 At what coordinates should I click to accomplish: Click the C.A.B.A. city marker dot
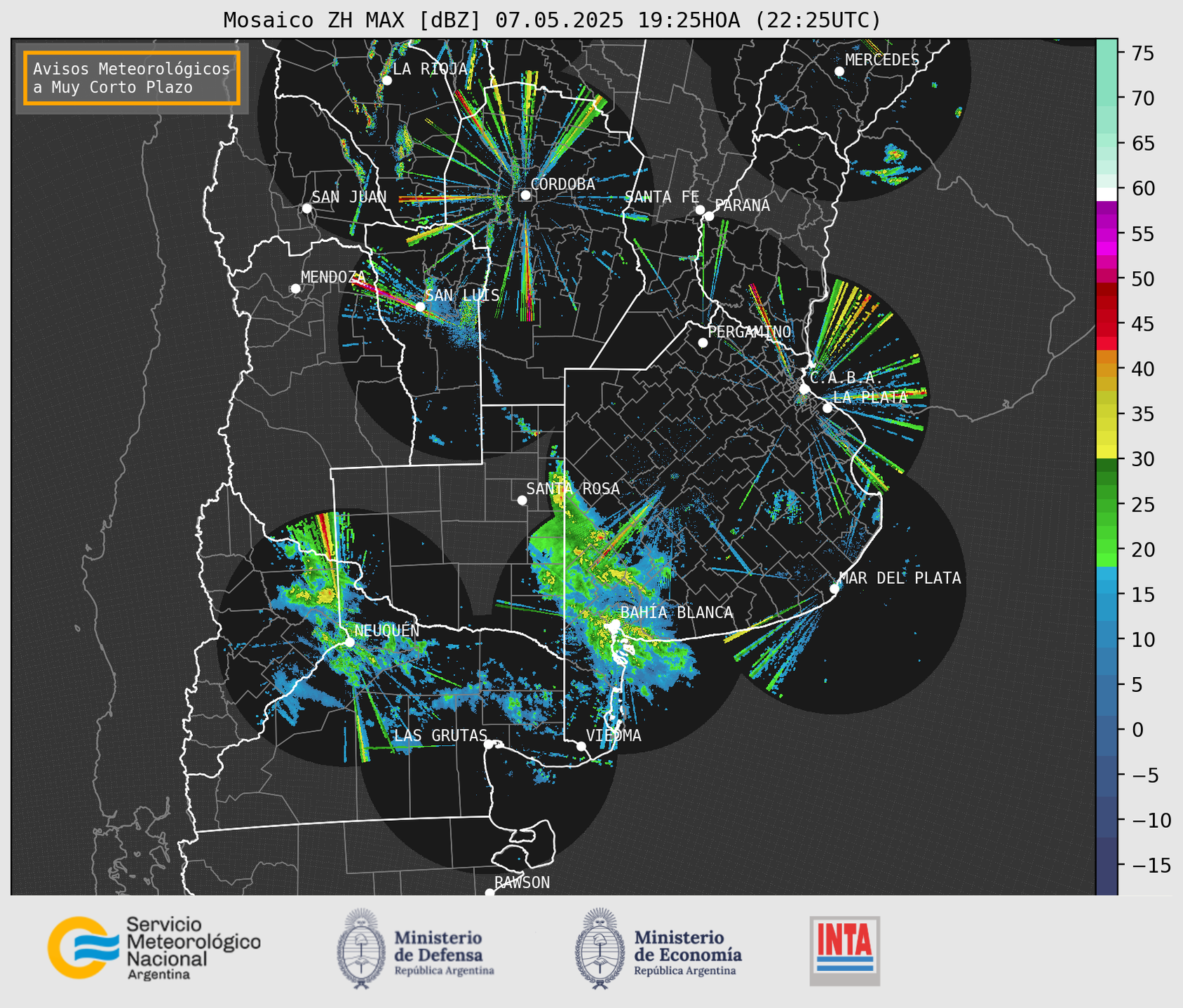pyautogui.click(x=804, y=389)
